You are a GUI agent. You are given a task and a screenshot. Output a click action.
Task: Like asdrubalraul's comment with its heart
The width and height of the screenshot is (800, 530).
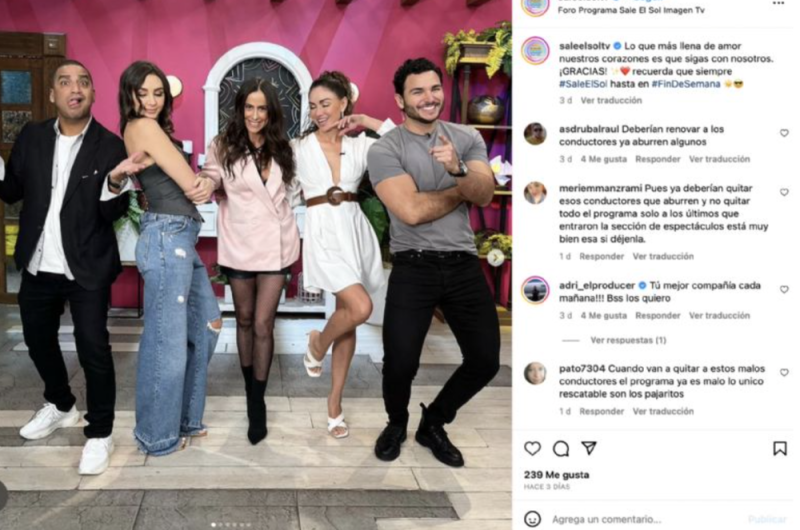click(784, 133)
